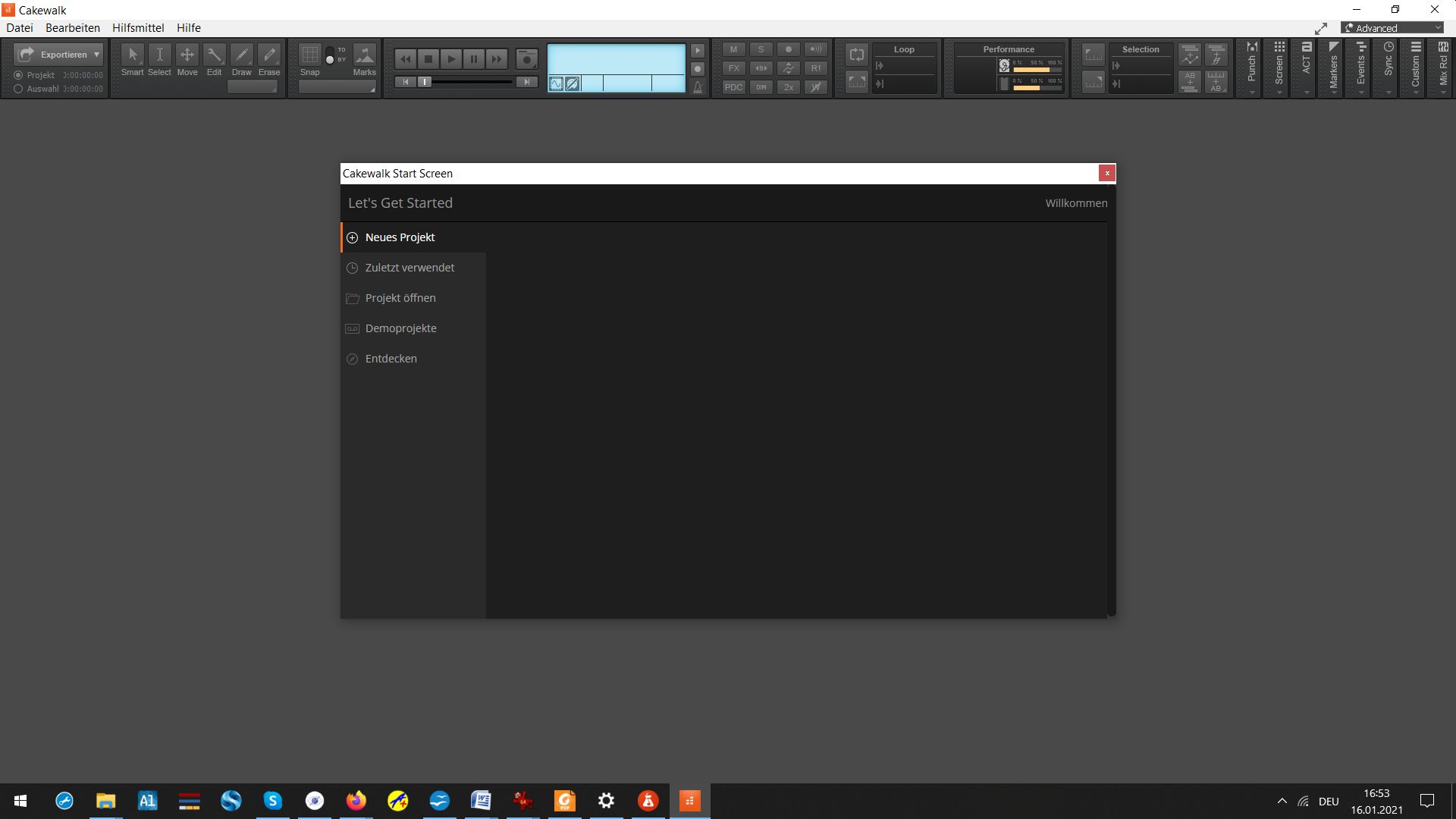Select the Auswahl radio button
The image size is (1456, 819).
18,89
